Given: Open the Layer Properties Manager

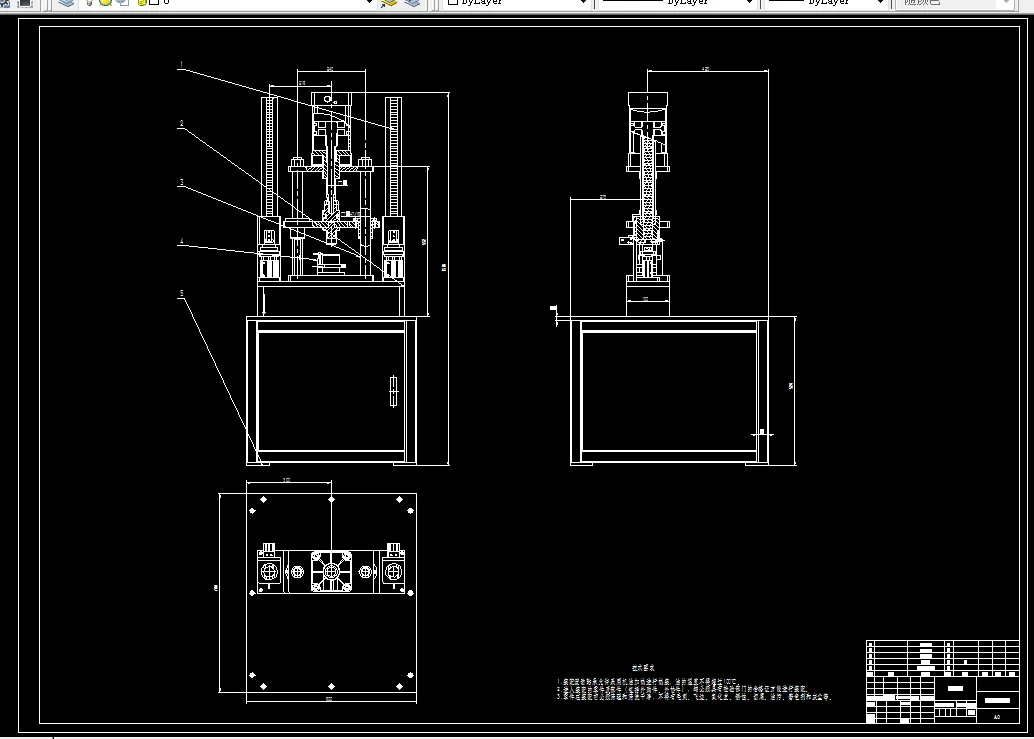Looking at the screenshot, I should 66,3.
